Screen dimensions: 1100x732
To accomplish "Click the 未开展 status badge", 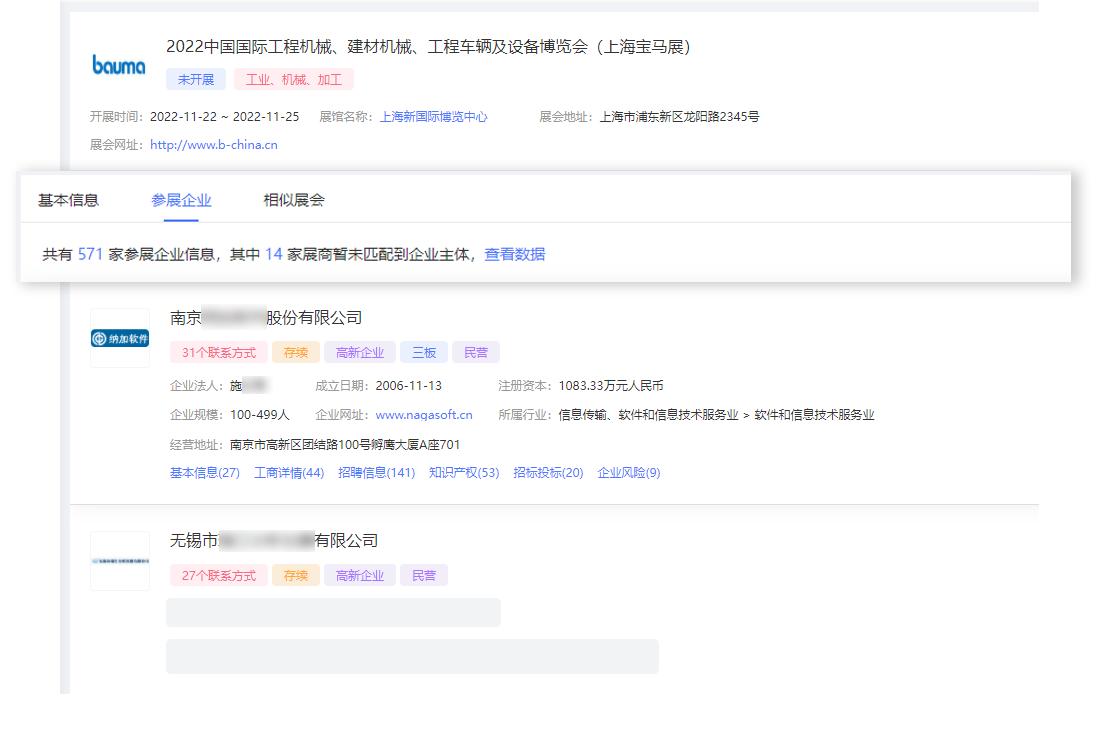I will (196, 78).
